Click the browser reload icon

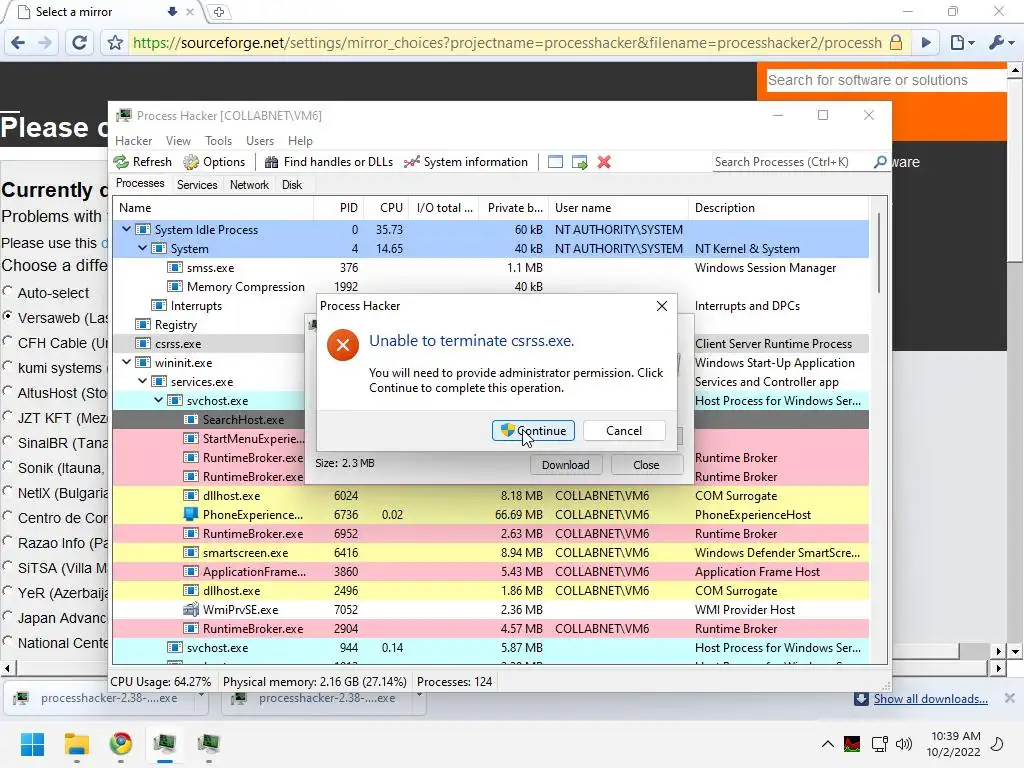click(80, 43)
